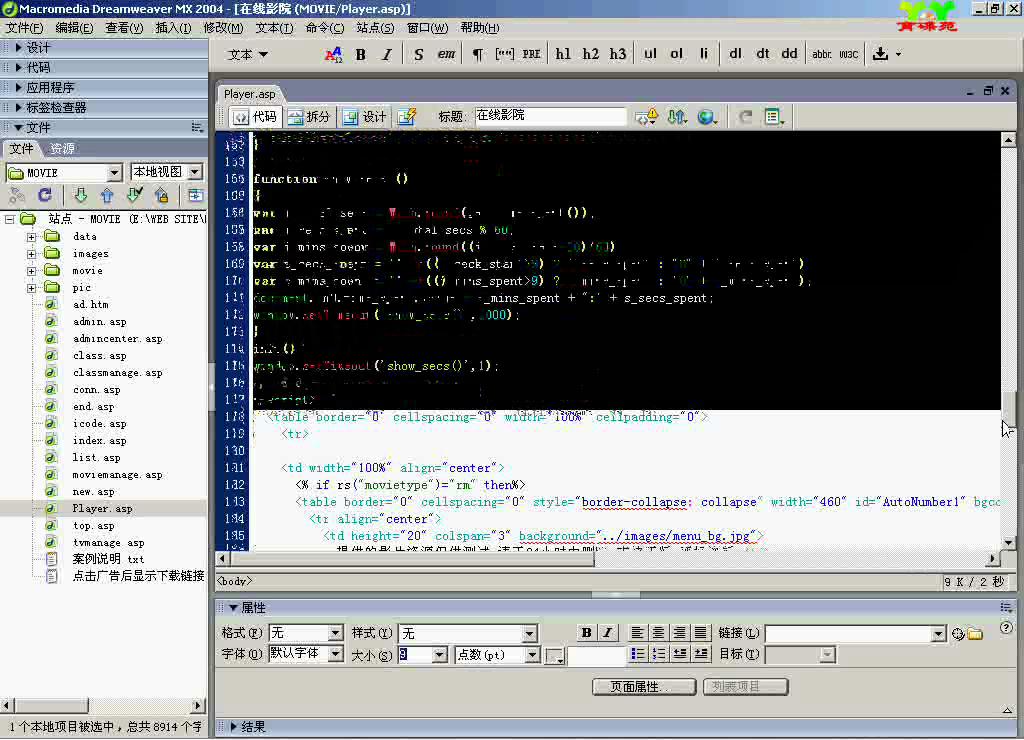This screenshot has width=1024, height=740.
Task: Click the 标题 title input field
Action: point(550,116)
